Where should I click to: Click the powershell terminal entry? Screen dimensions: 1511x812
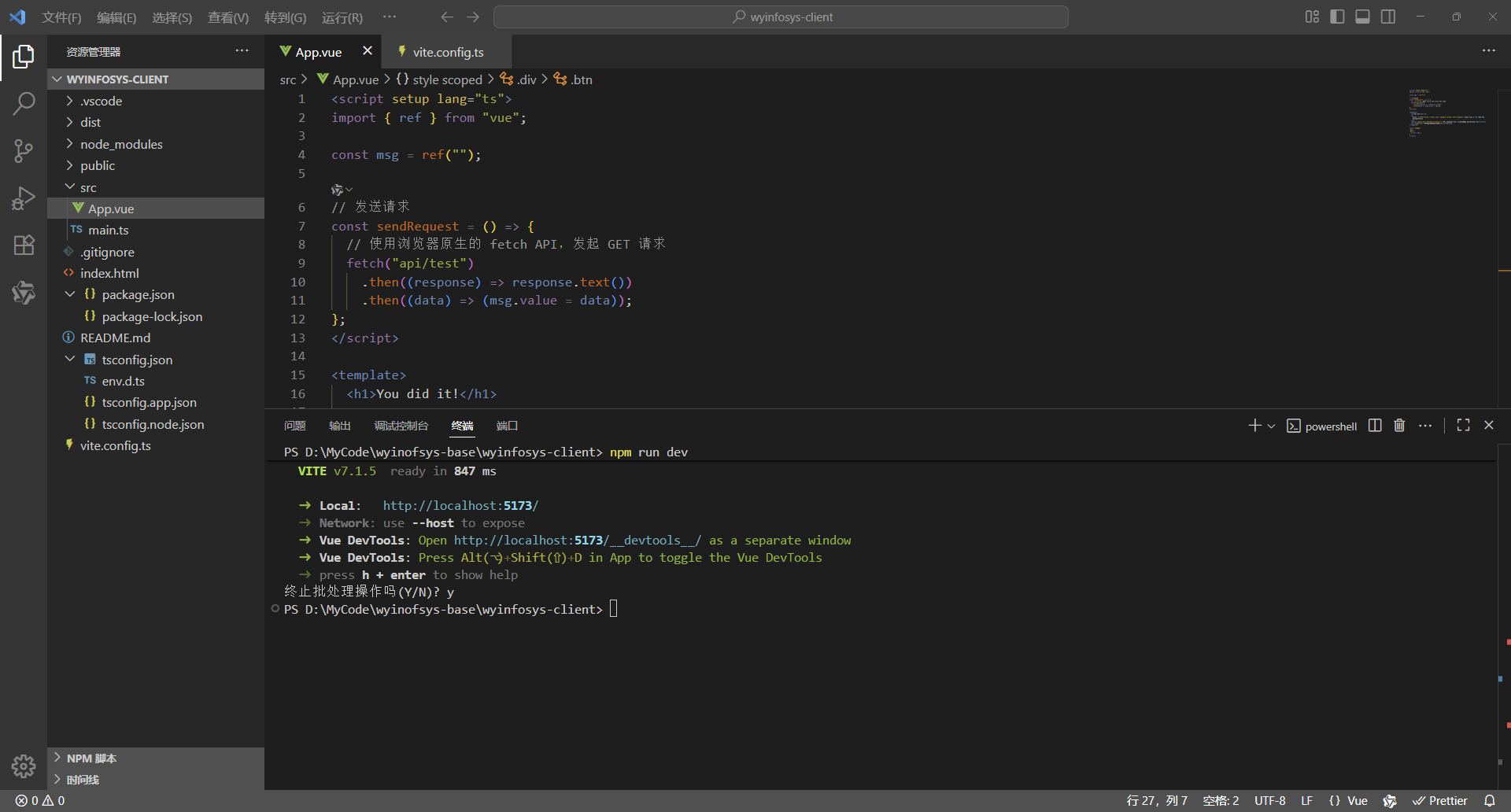(x=1330, y=426)
